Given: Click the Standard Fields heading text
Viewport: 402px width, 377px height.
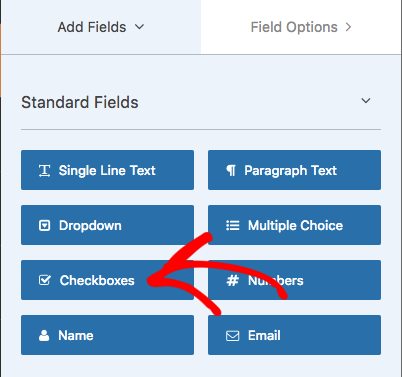Looking at the screenshot, I should click(x=80, y=102).
